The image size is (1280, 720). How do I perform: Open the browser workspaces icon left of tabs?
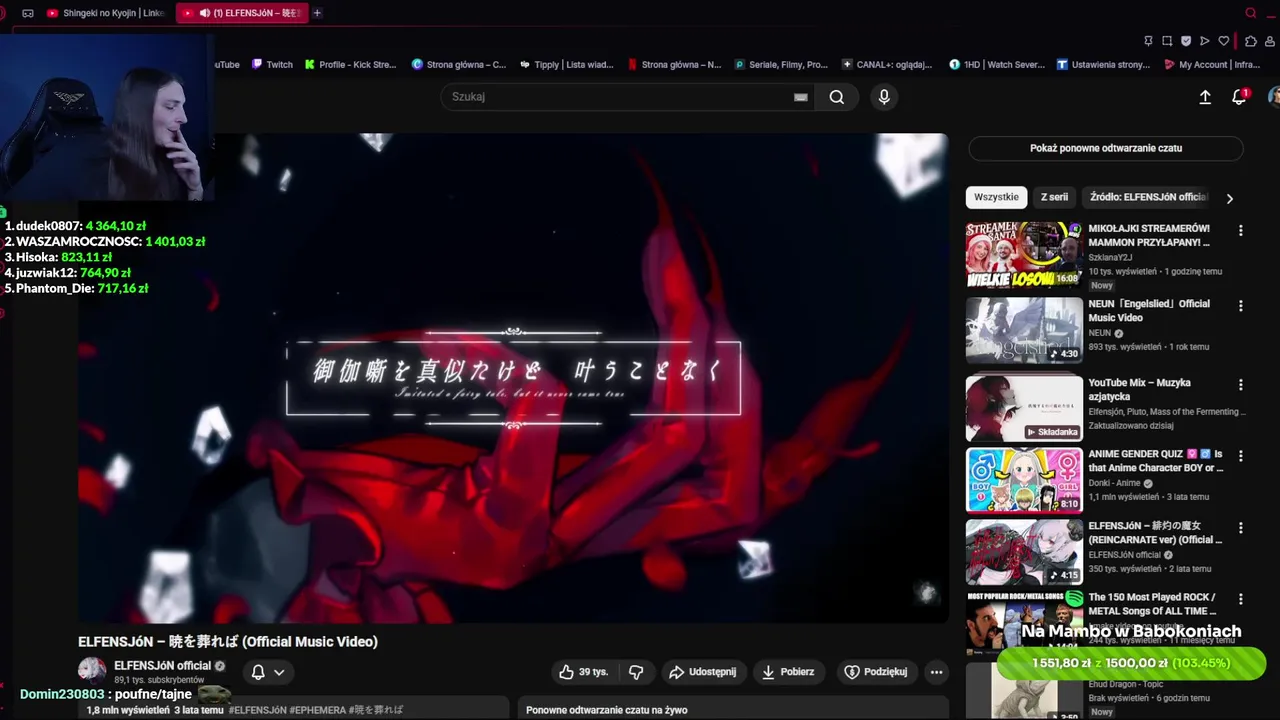pyautogui.click(x=27, y=13)
